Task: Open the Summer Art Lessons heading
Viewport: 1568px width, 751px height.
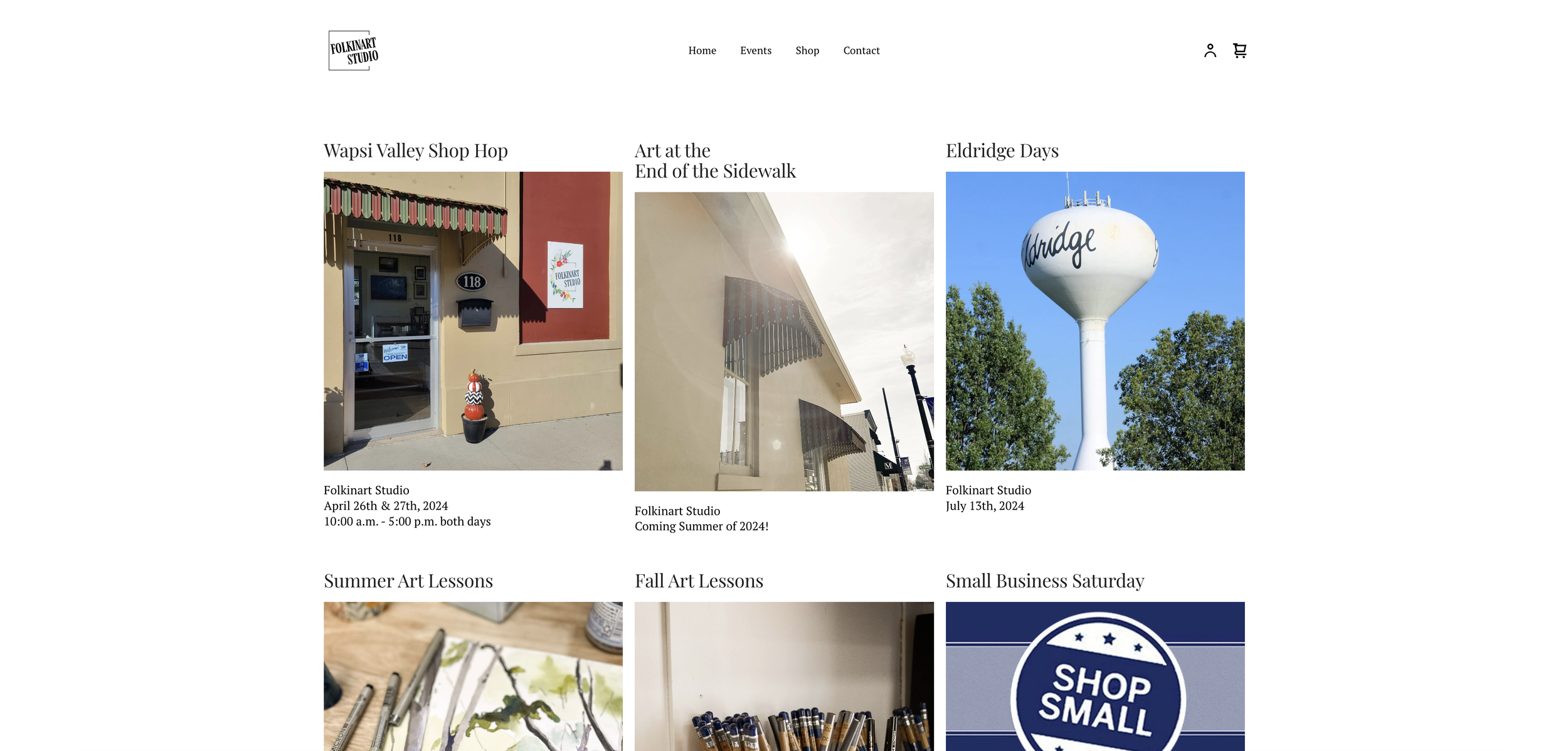Action: [408, 580]
